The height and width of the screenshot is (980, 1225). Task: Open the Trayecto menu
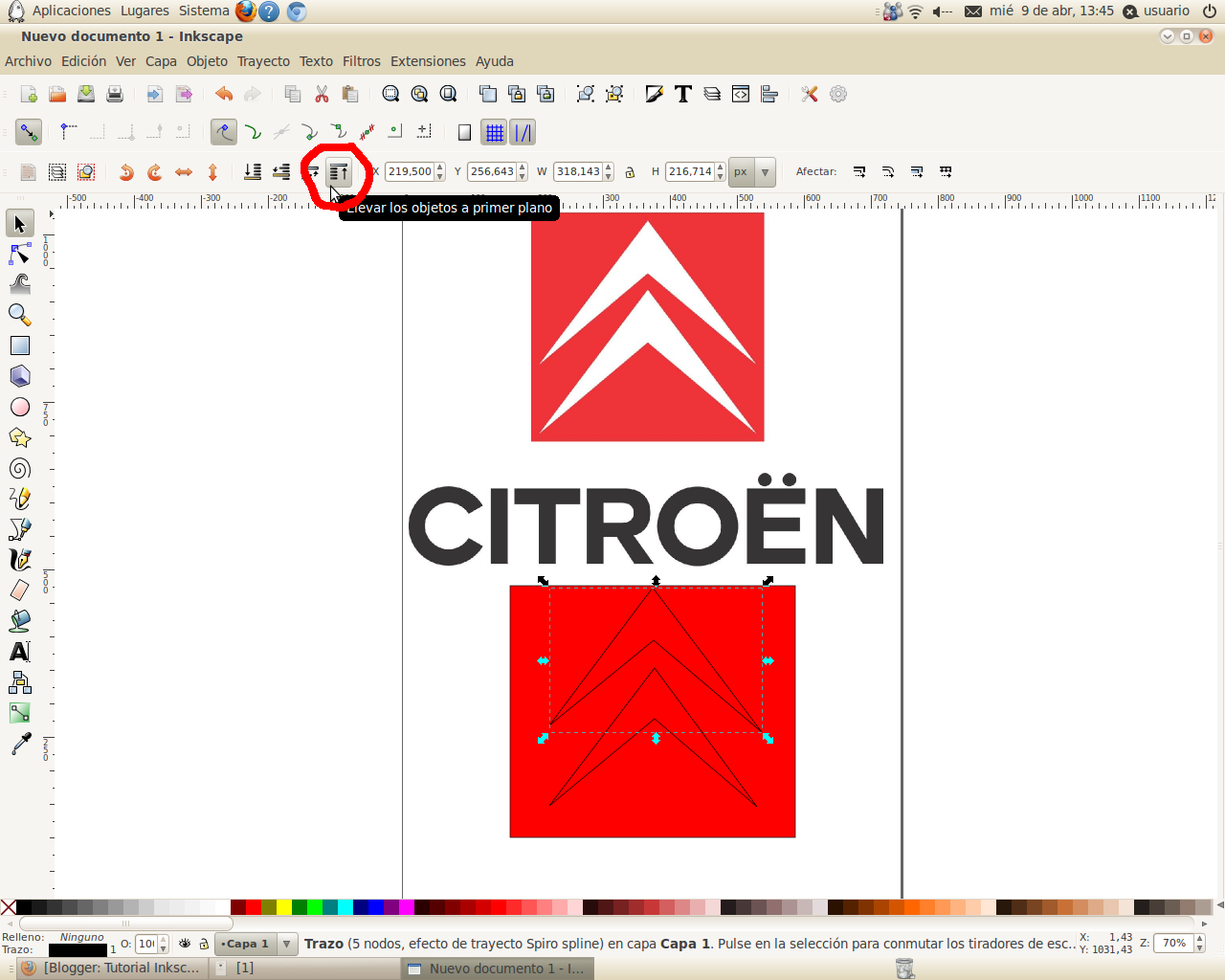pyautogui.click(x=262, y=60)
